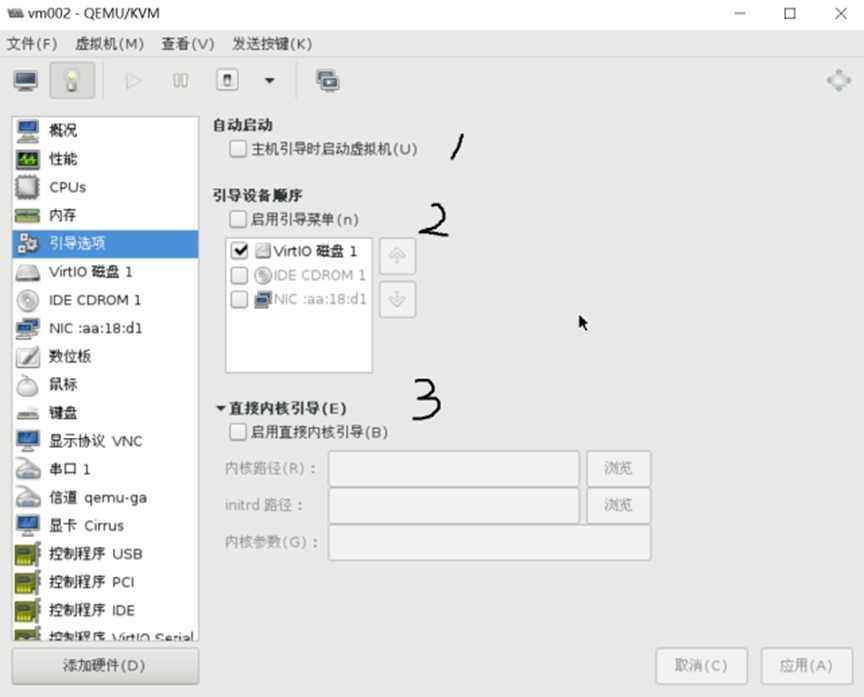Open the 发送按键 menu
This screenshot has width=864, height=697.
click(272, 44)
